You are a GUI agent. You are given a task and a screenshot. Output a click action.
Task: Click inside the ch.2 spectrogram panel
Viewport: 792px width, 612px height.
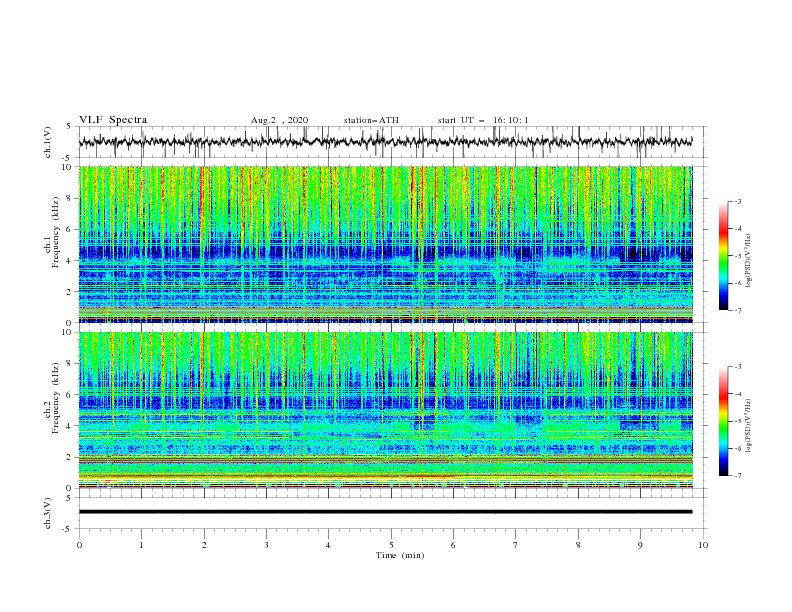385,410
